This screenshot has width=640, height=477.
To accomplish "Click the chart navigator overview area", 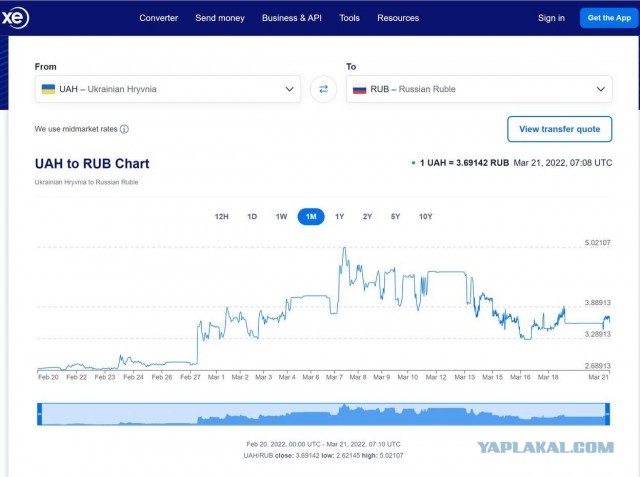I will tap(323, 414).
